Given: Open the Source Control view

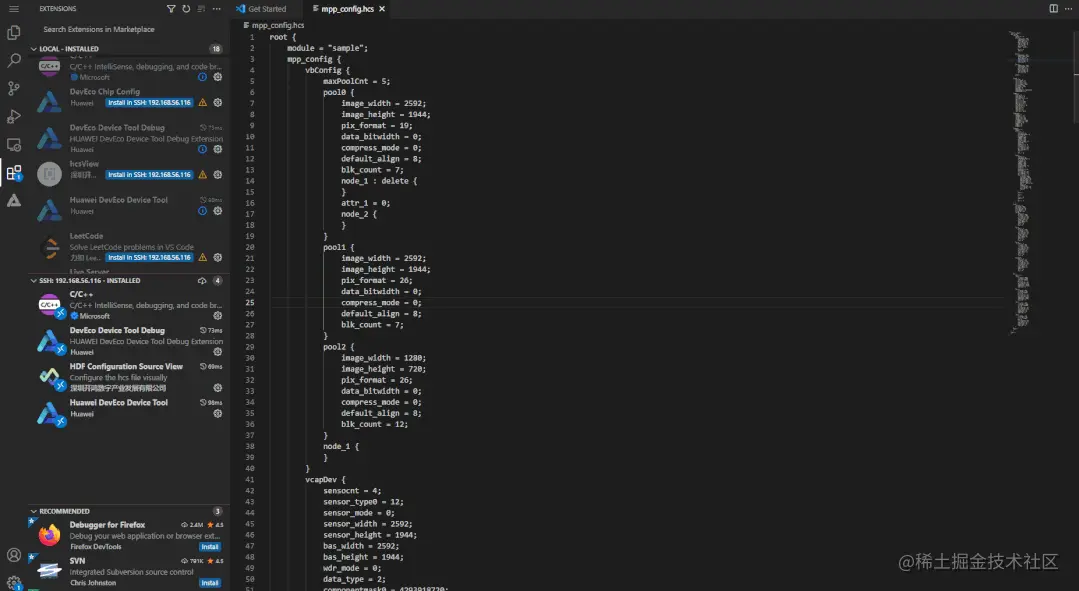Looking at the screenshot, I should [14, 88].
